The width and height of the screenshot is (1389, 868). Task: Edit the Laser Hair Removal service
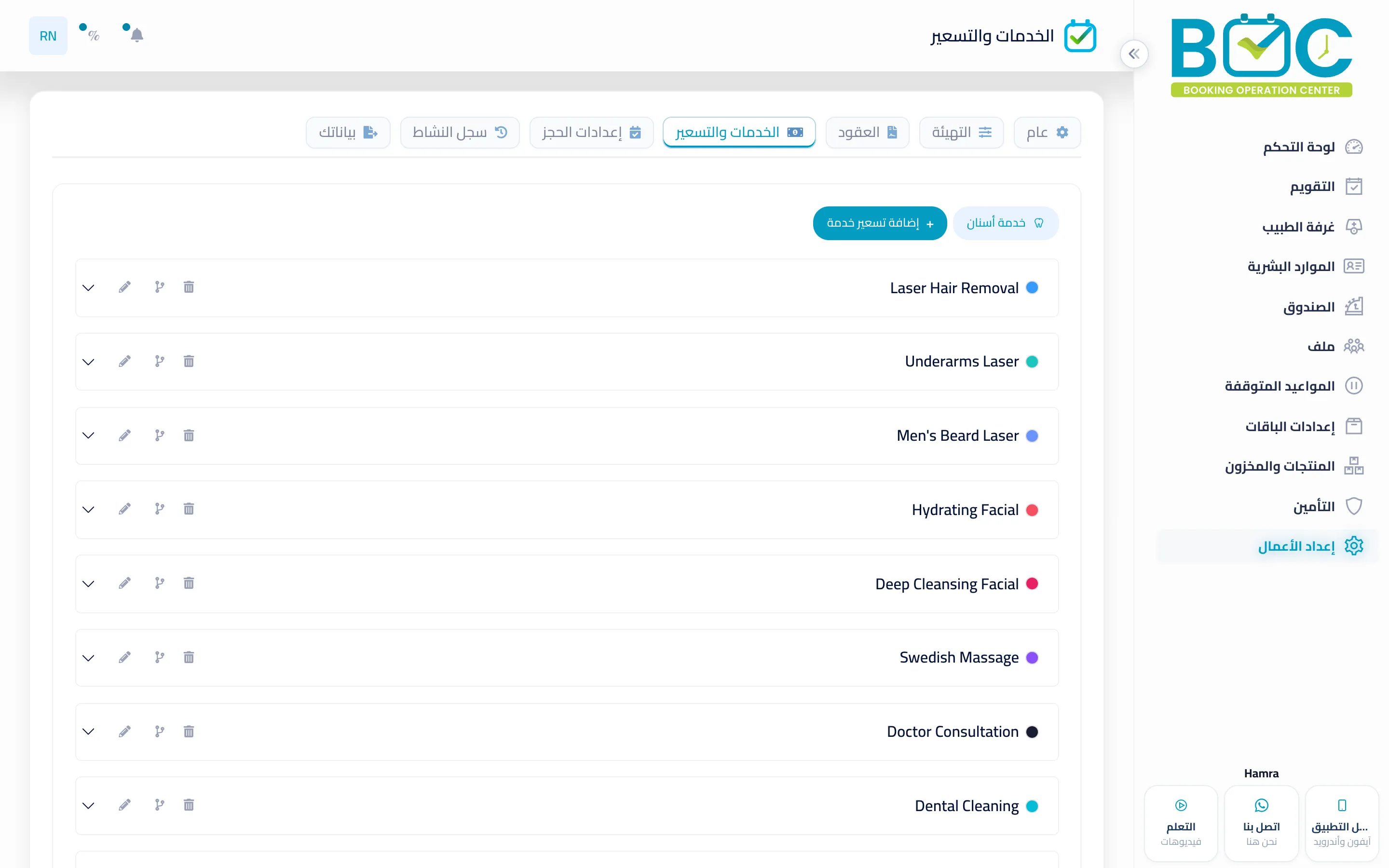point(124,287)
